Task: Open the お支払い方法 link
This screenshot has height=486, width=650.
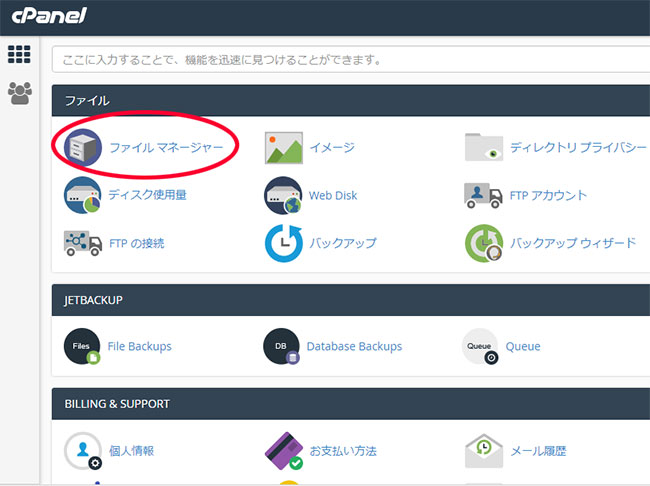Action: click(x=343, y=451)
